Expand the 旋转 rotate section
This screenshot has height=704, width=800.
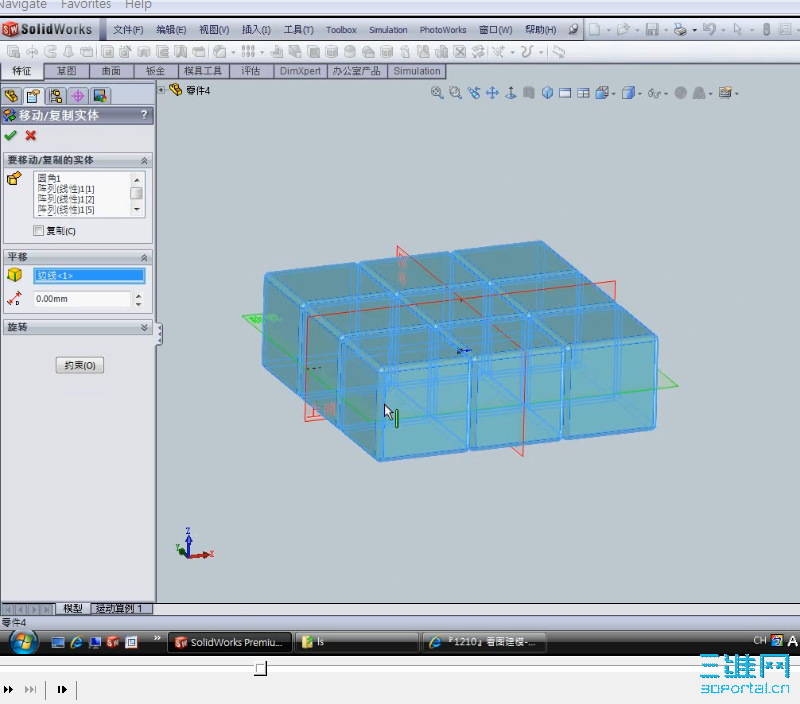coord(144,327)
